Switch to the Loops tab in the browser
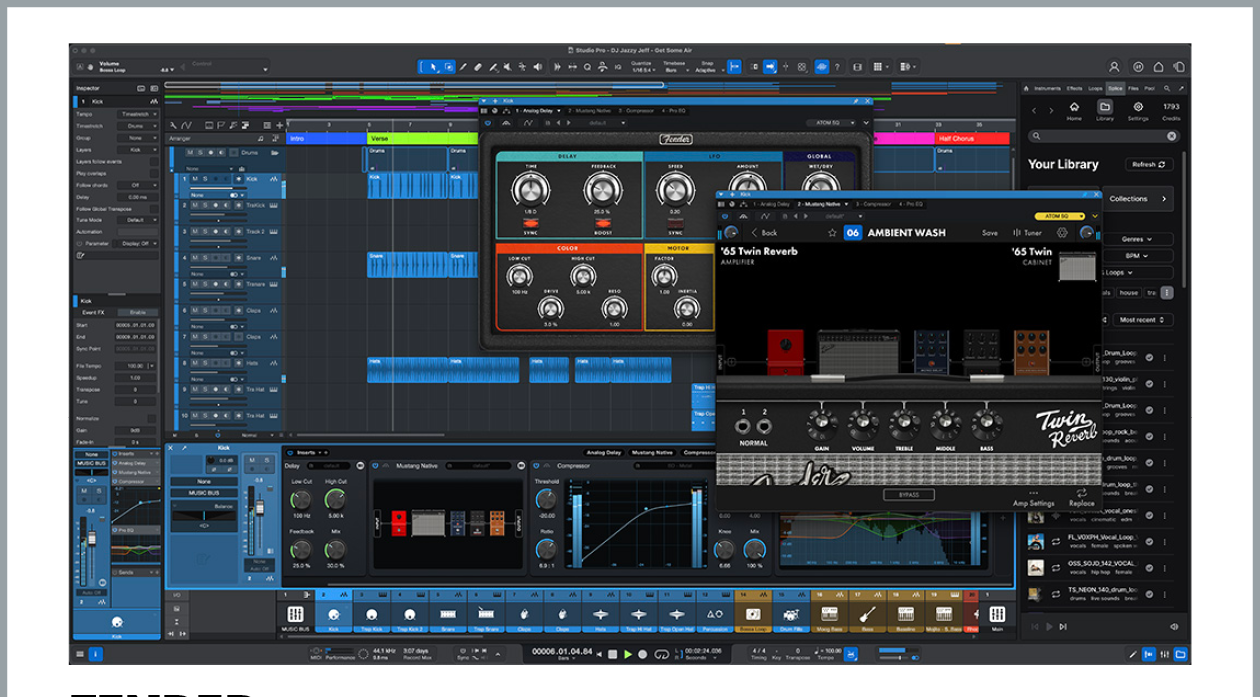The height and width of the screenshot is (697, 1260). click(1095, 88)
